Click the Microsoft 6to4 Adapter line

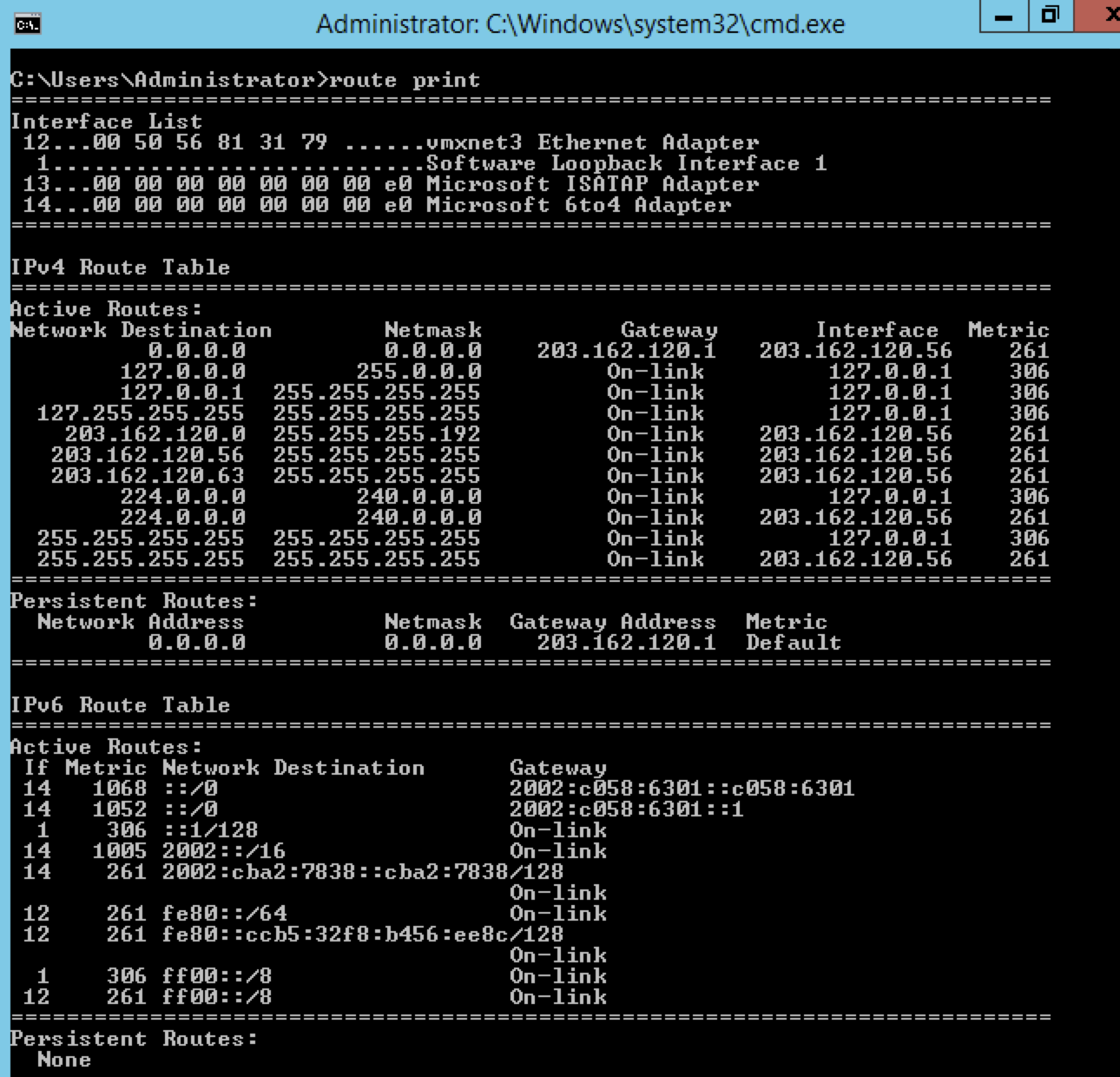(521, 205)
